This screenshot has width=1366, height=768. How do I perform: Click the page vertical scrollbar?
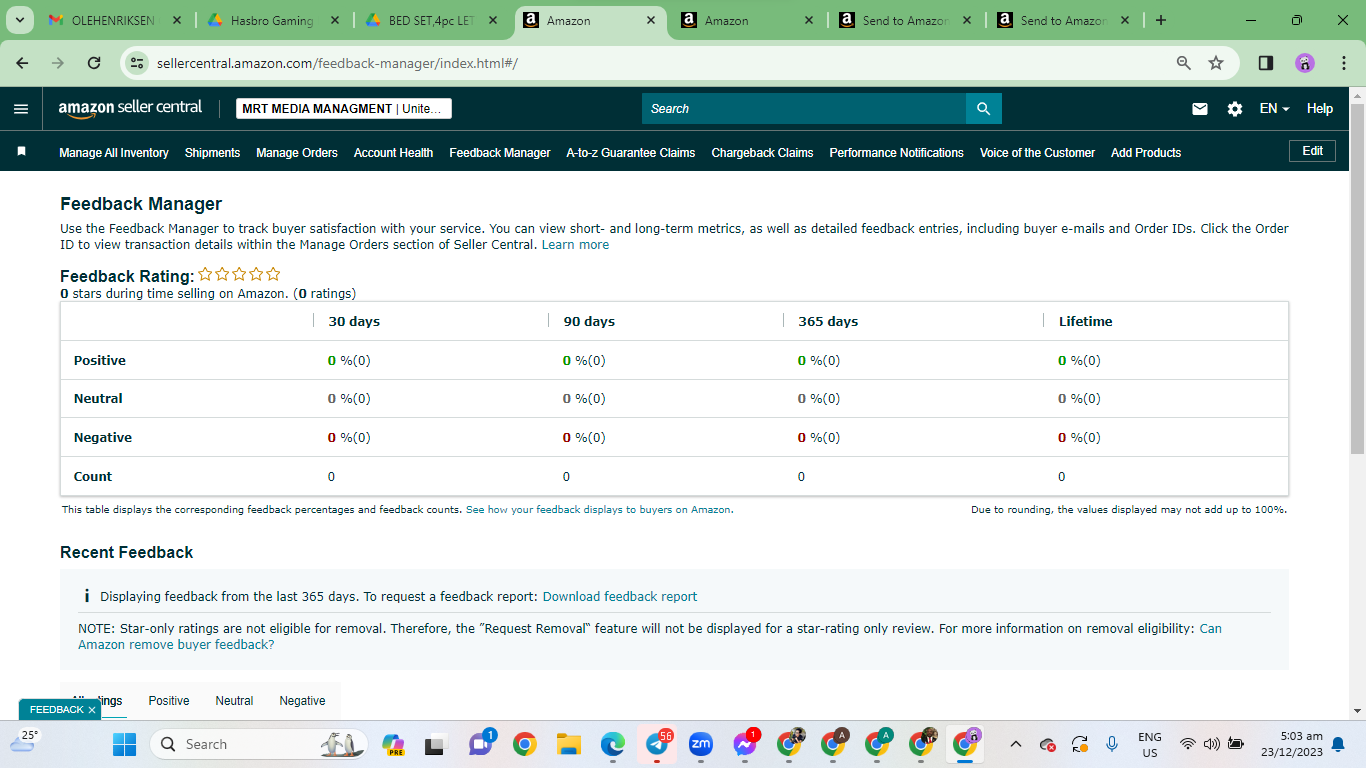[x=1357, y=280]
